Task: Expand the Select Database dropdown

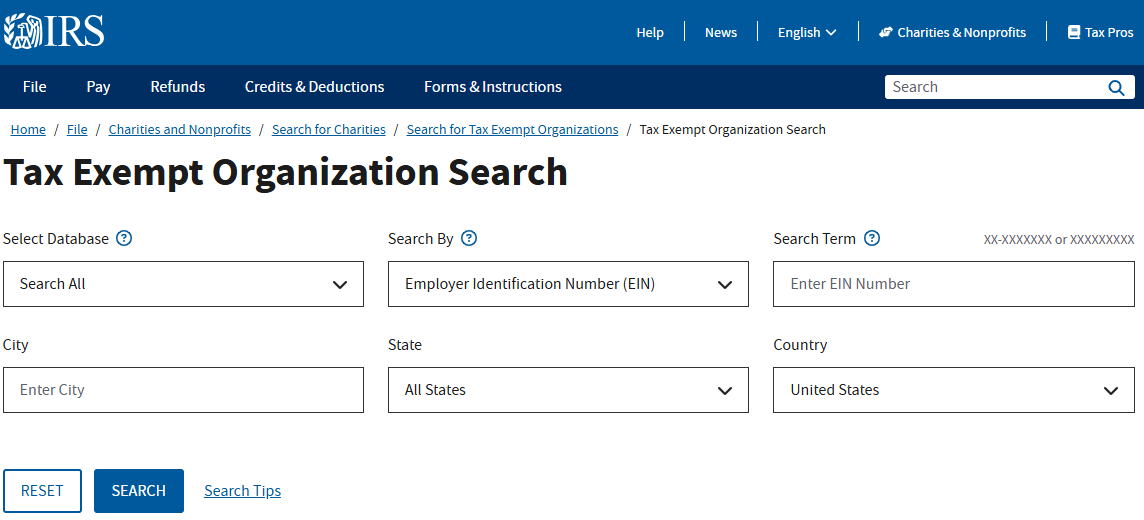Action: [183, 284]
